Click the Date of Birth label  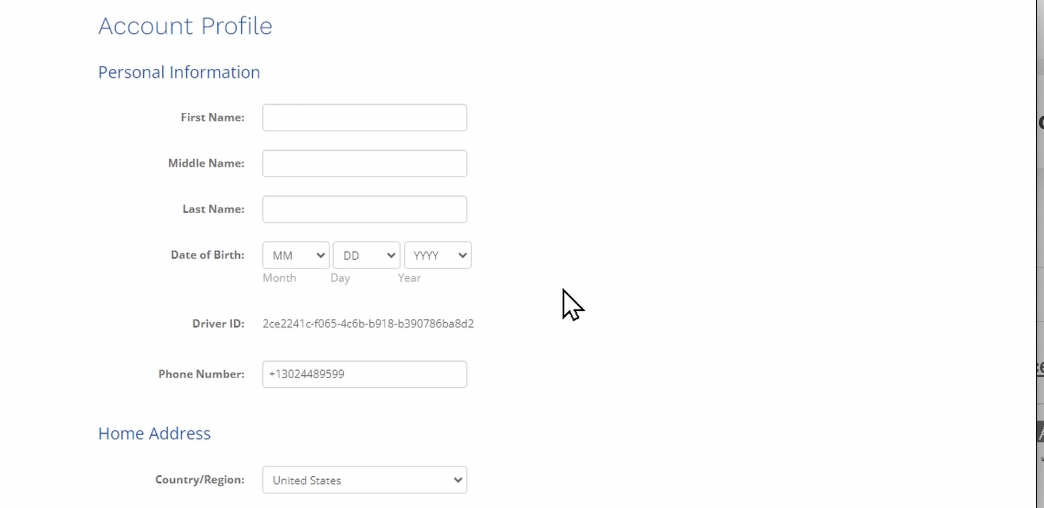tap(207, 255)
